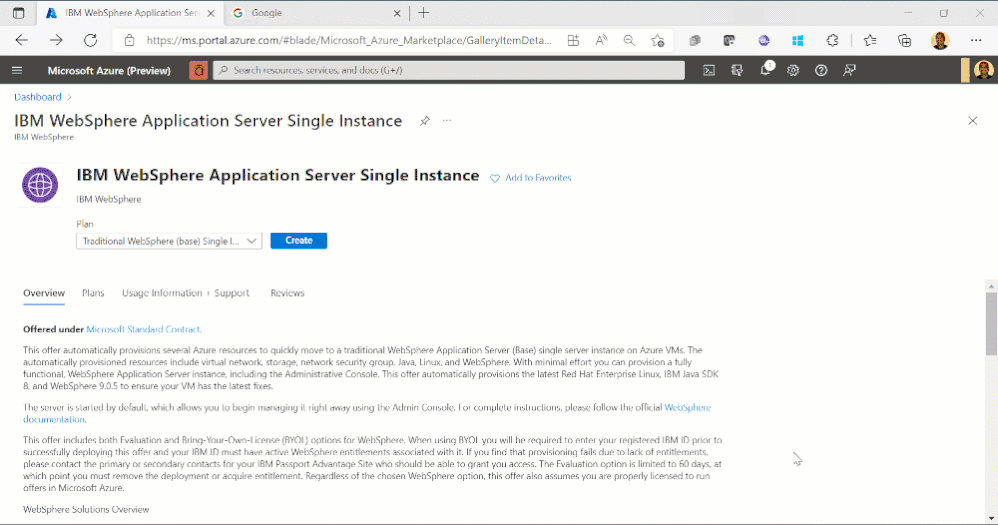Click the Read aloud icon
998x525 pixels.
point(601,40)
